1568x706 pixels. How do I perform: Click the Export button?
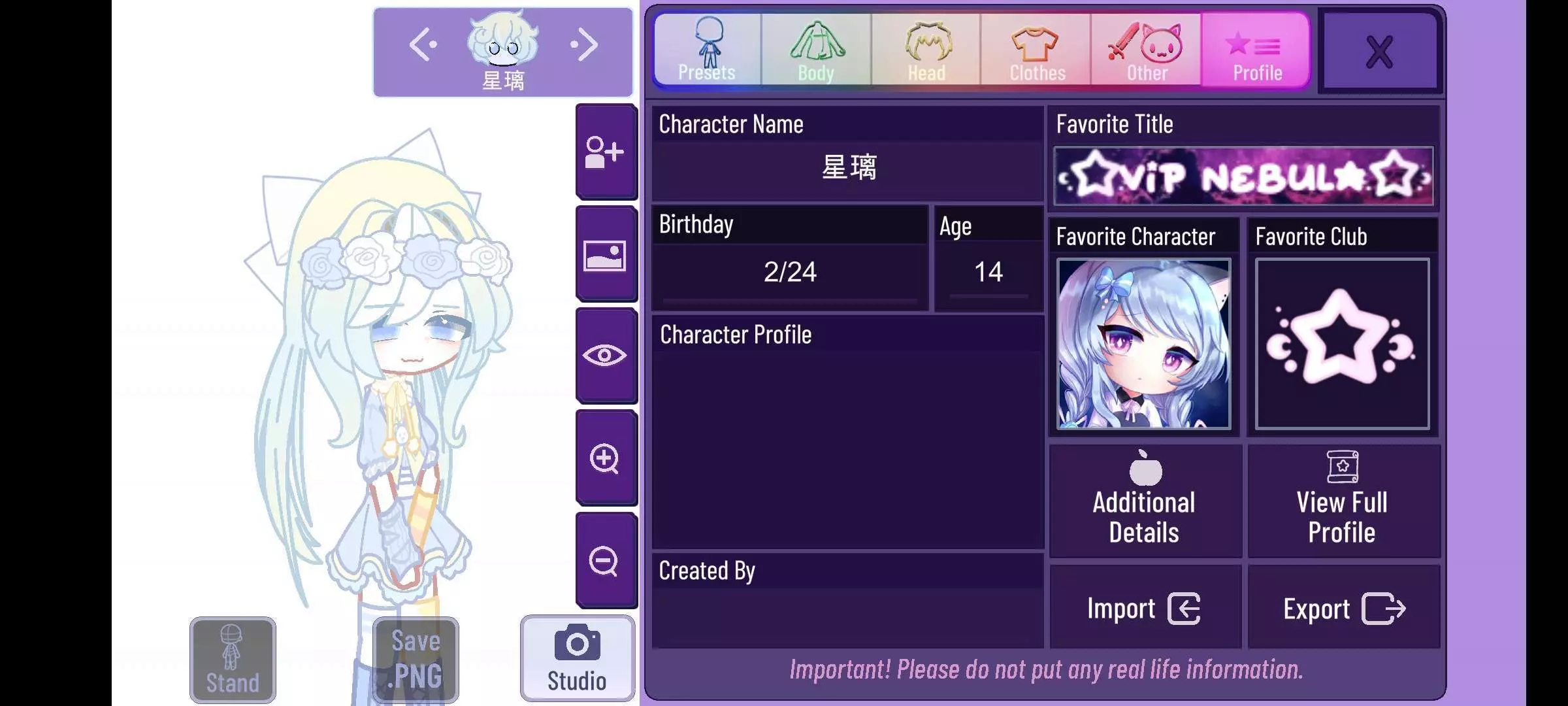1343,608
